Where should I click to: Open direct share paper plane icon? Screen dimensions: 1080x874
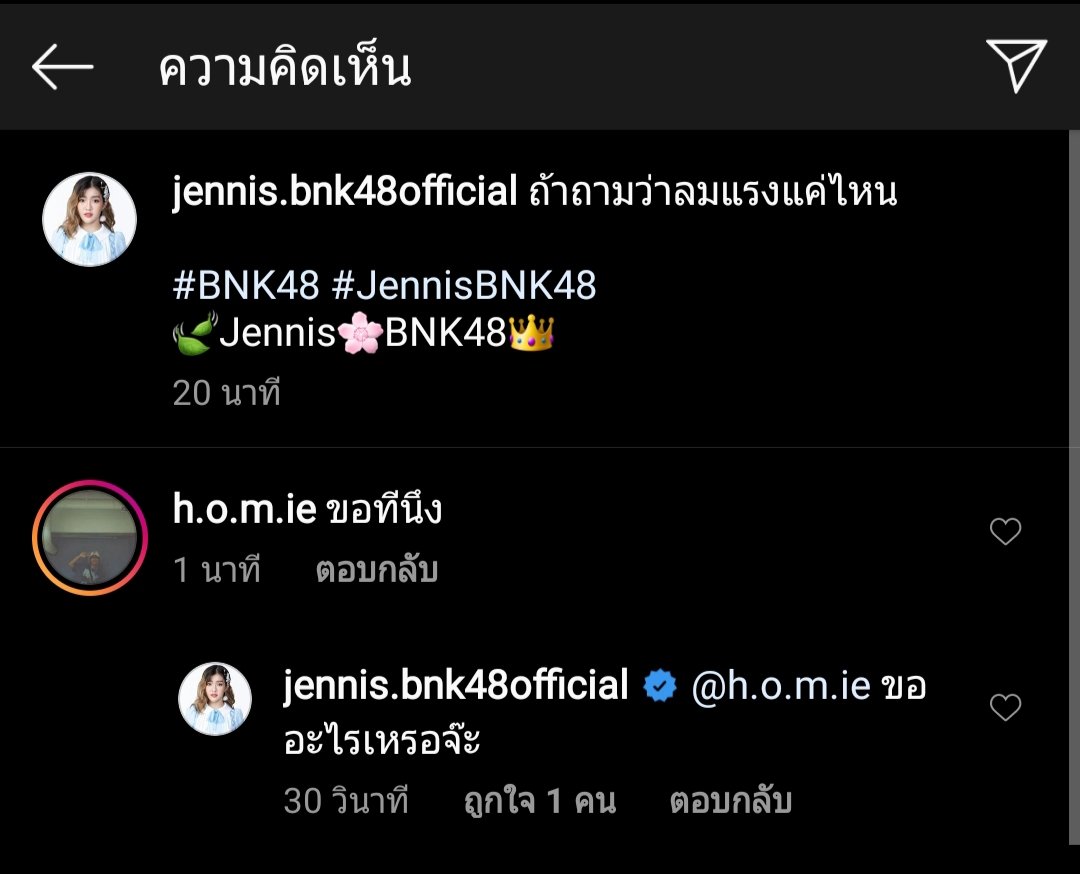(x=1016, y=66)
